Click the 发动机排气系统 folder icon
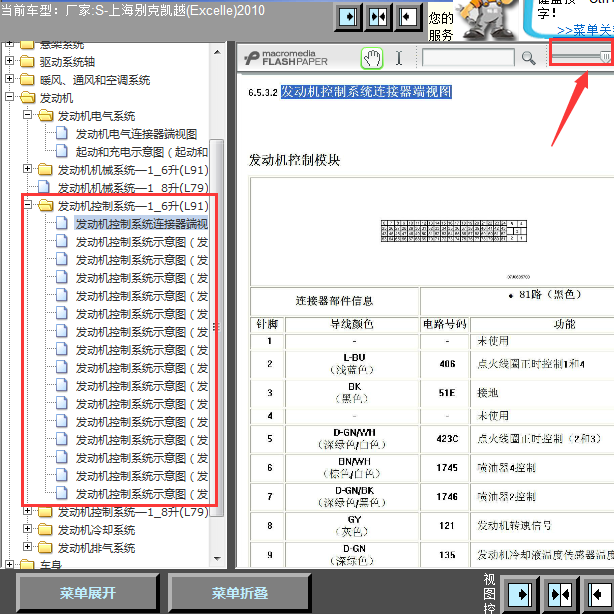 click(45, 548)
